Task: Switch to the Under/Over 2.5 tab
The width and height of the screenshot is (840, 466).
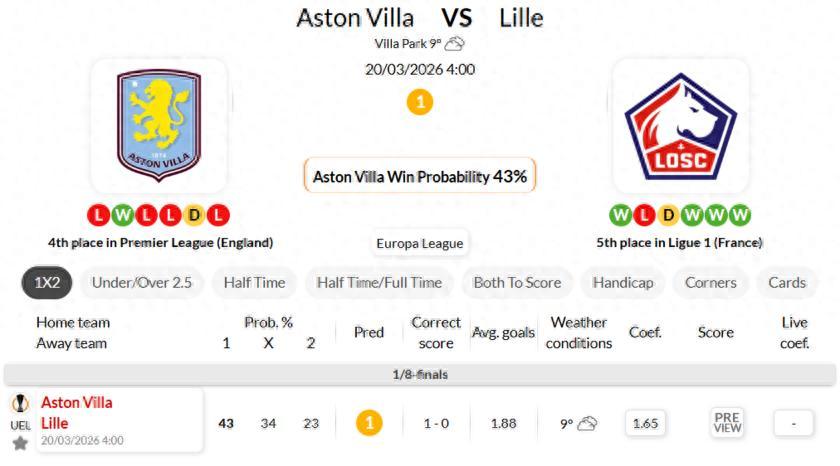Action: pyautogui.click(x=141, y=283)
